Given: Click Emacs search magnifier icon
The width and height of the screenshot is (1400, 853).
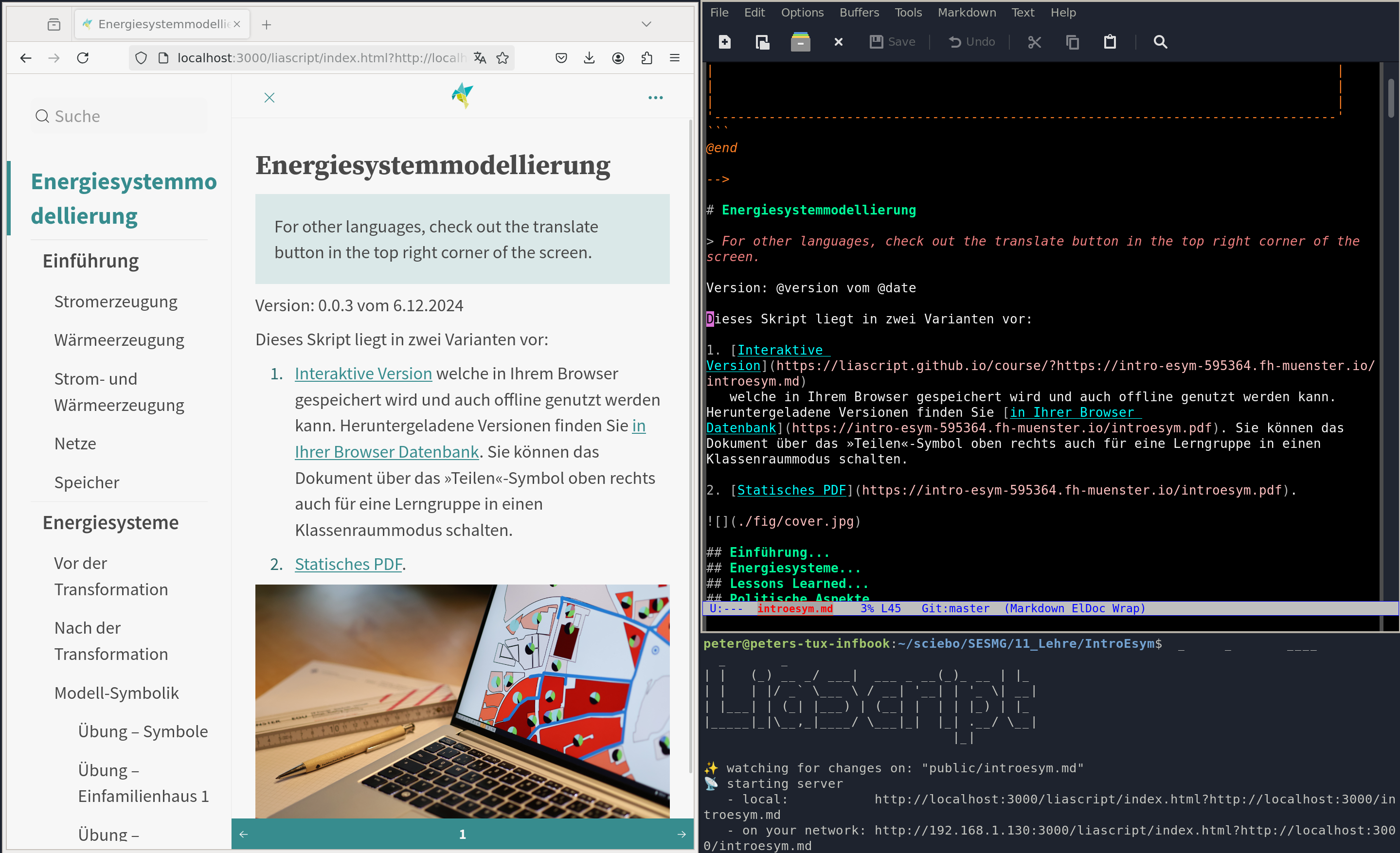Looking at the screenshot, I should tap(1160, 41).
